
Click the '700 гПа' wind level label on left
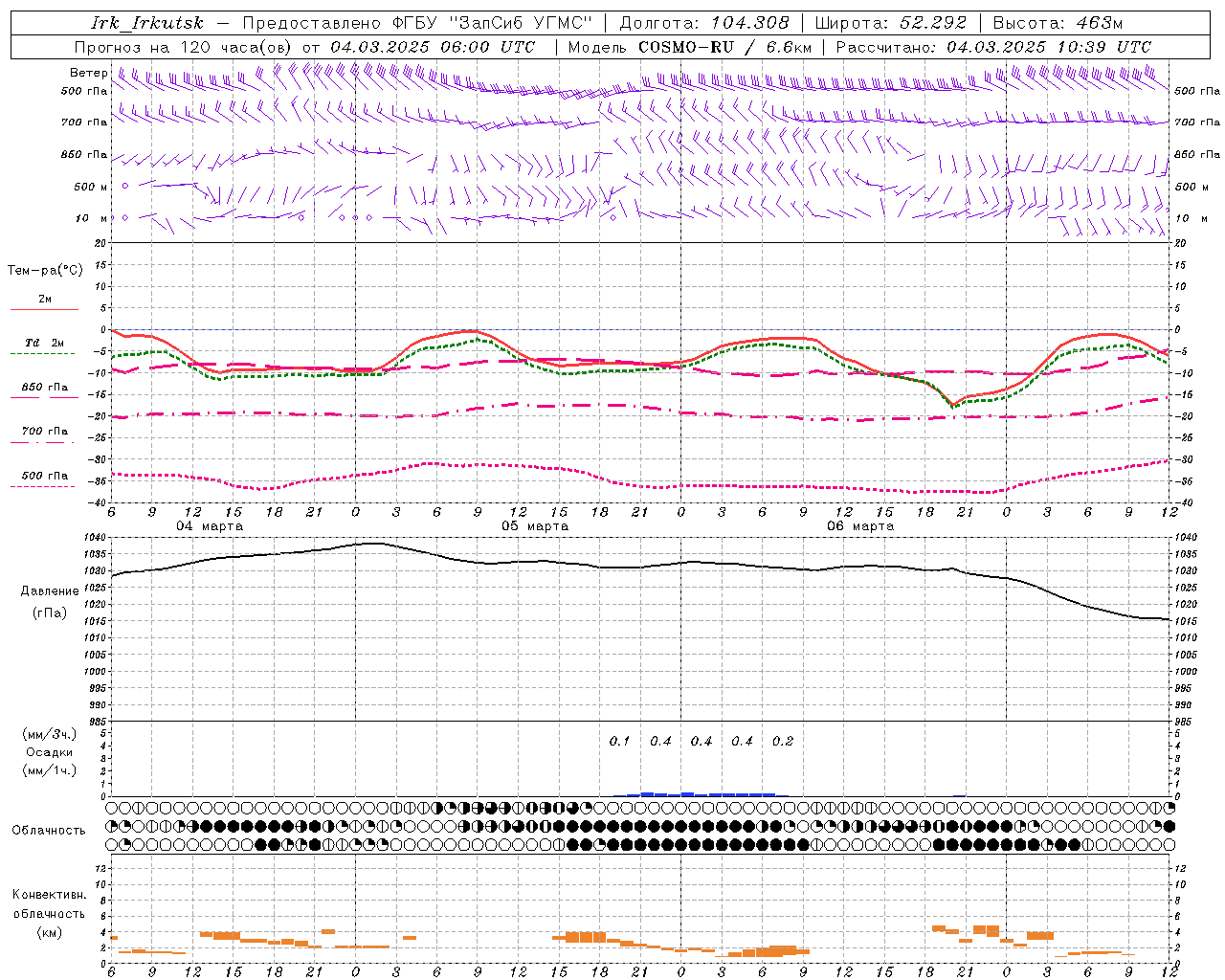pos(84,122)
